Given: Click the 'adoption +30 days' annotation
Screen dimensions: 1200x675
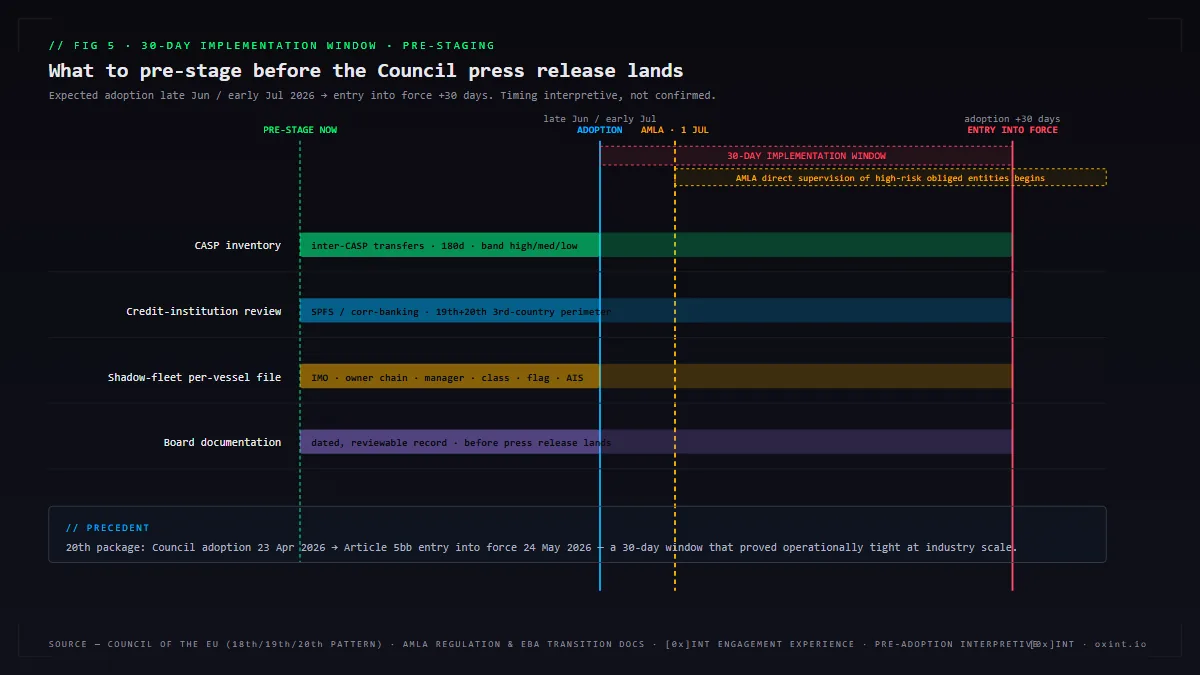Looking at the screenshot, I should 1012,119.
